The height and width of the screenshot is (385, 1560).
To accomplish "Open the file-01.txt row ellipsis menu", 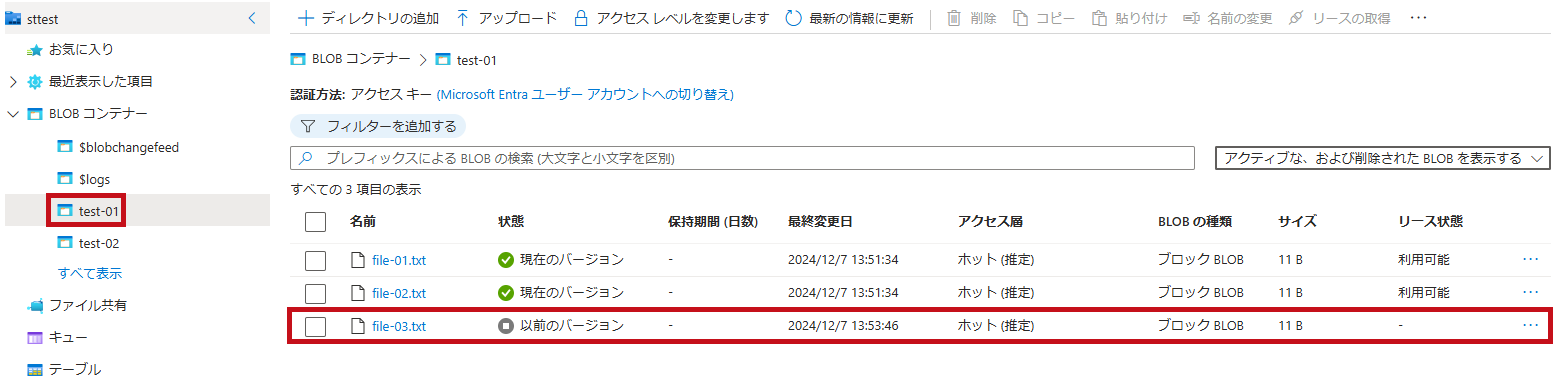I will [1530, 259].
